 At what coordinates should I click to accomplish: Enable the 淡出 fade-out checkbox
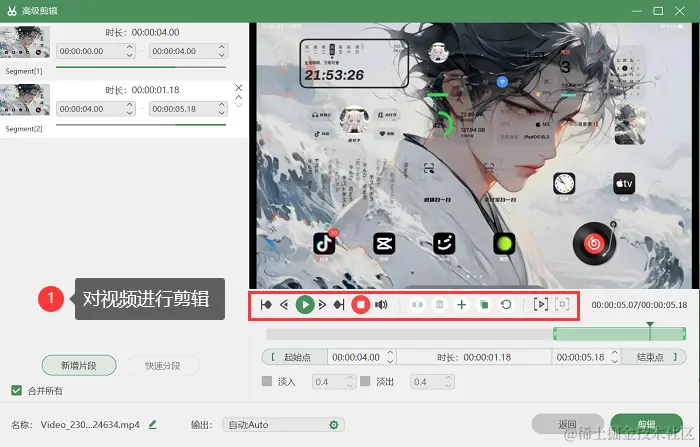365,381
